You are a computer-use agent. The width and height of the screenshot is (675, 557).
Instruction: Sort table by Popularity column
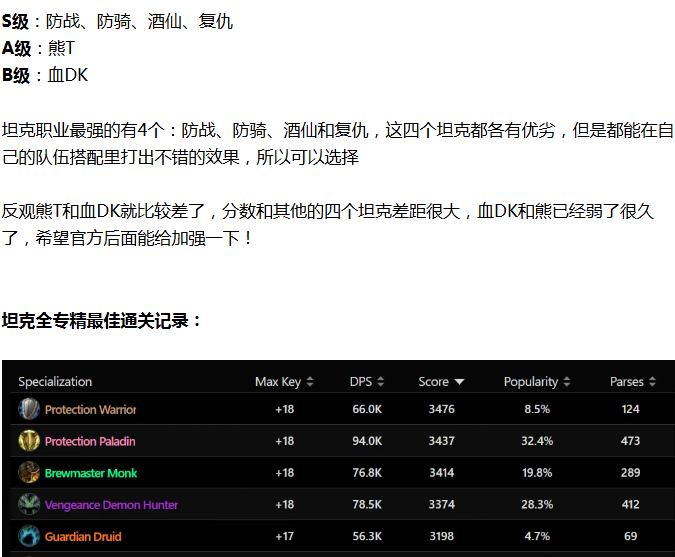(537, 382)
